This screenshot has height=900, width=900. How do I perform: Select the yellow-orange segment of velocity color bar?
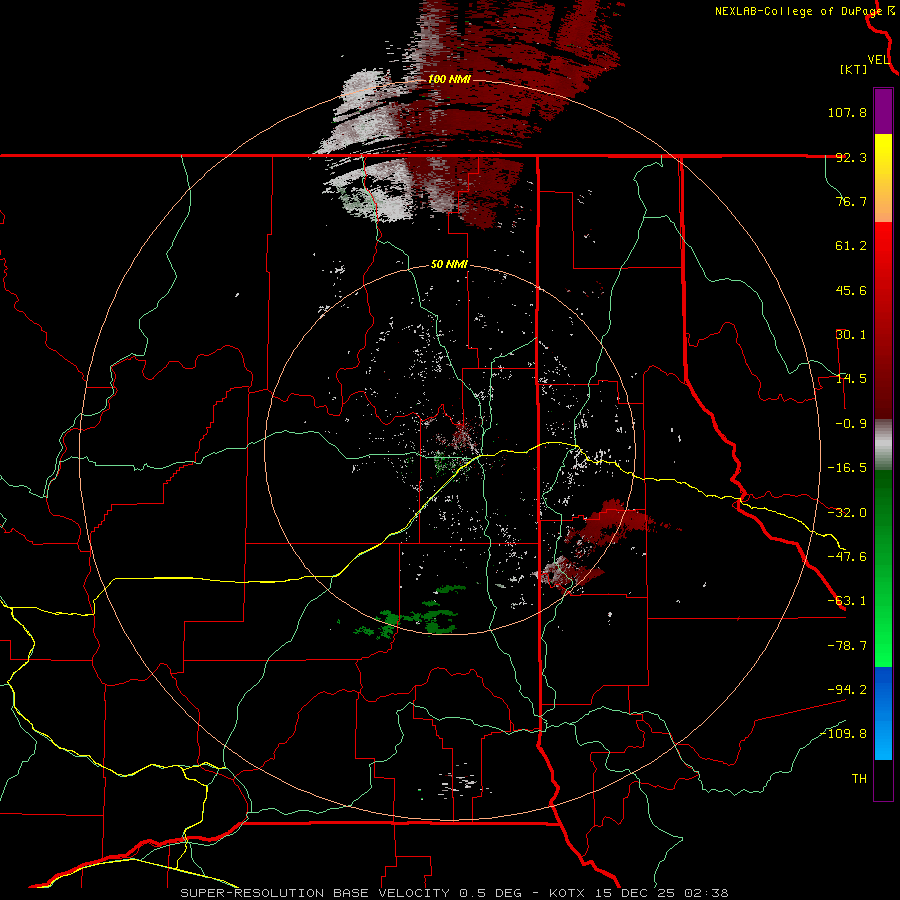(x=883, y=178)
